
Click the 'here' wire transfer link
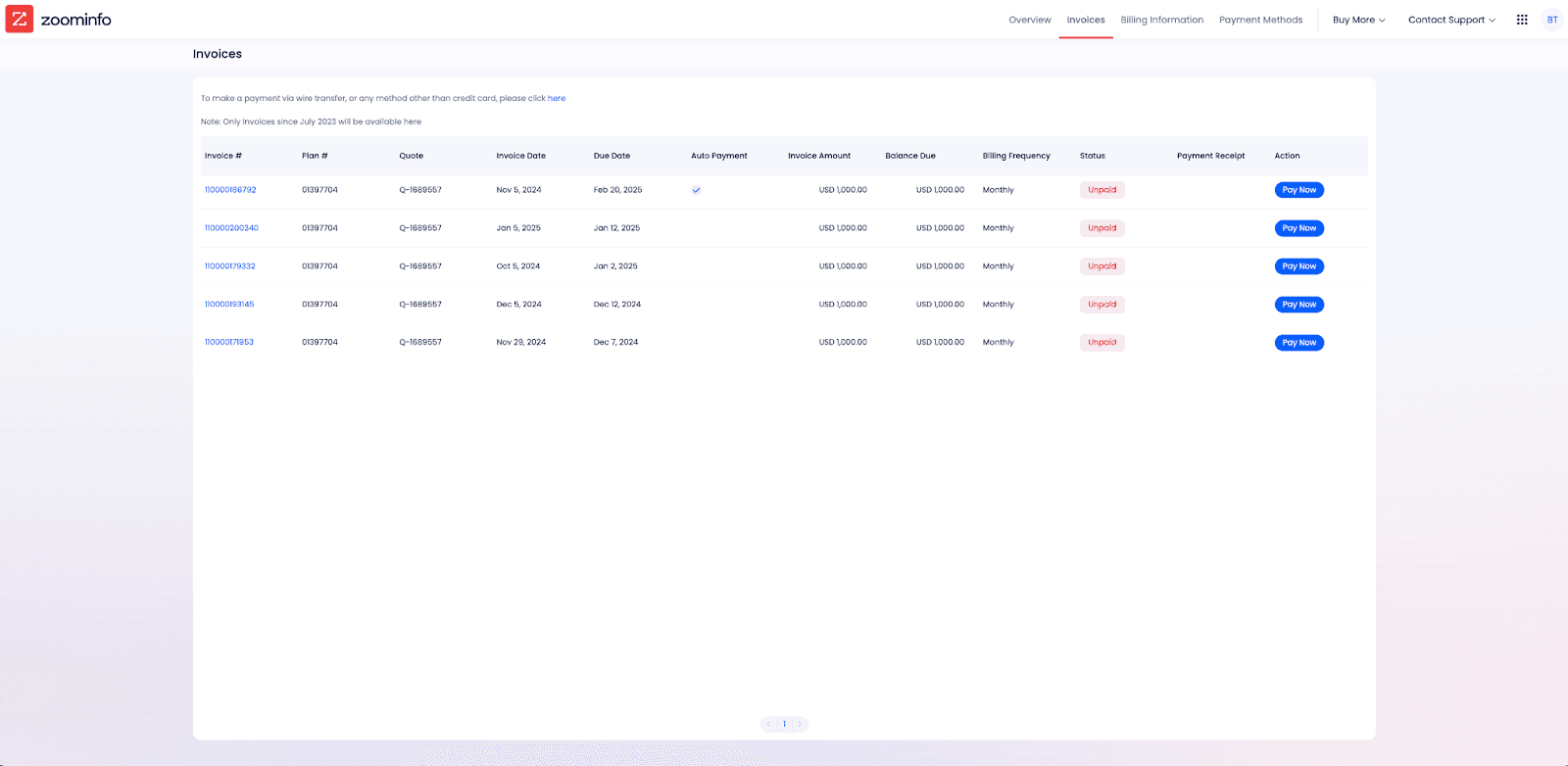tap(557, 98)
